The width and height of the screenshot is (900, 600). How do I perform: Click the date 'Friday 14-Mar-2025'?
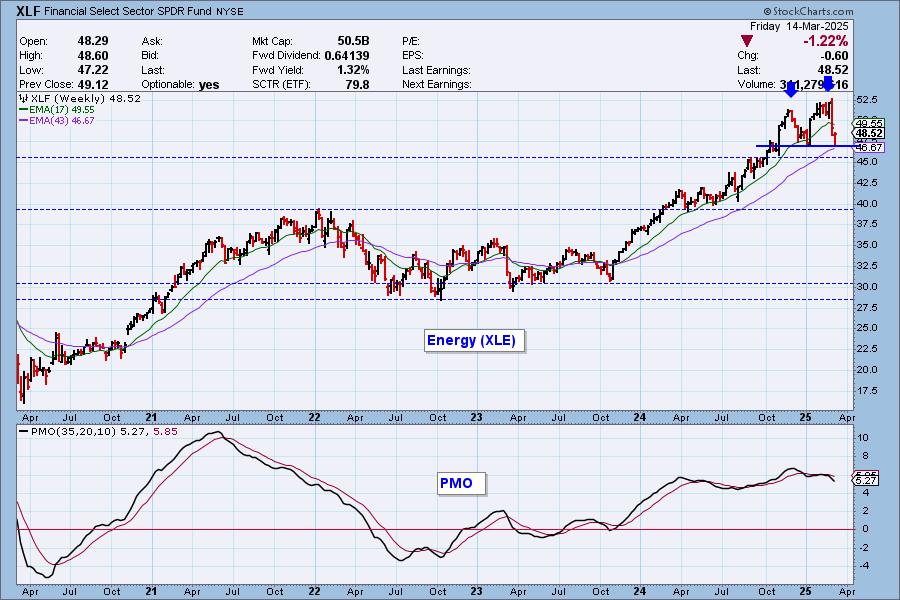(799, 26)
